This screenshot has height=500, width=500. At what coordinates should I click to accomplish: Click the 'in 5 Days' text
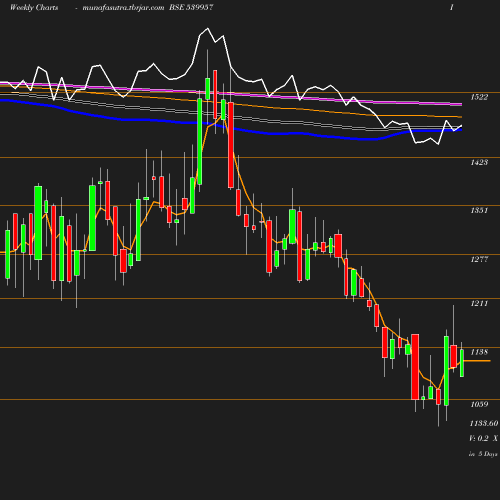[483, 454]
